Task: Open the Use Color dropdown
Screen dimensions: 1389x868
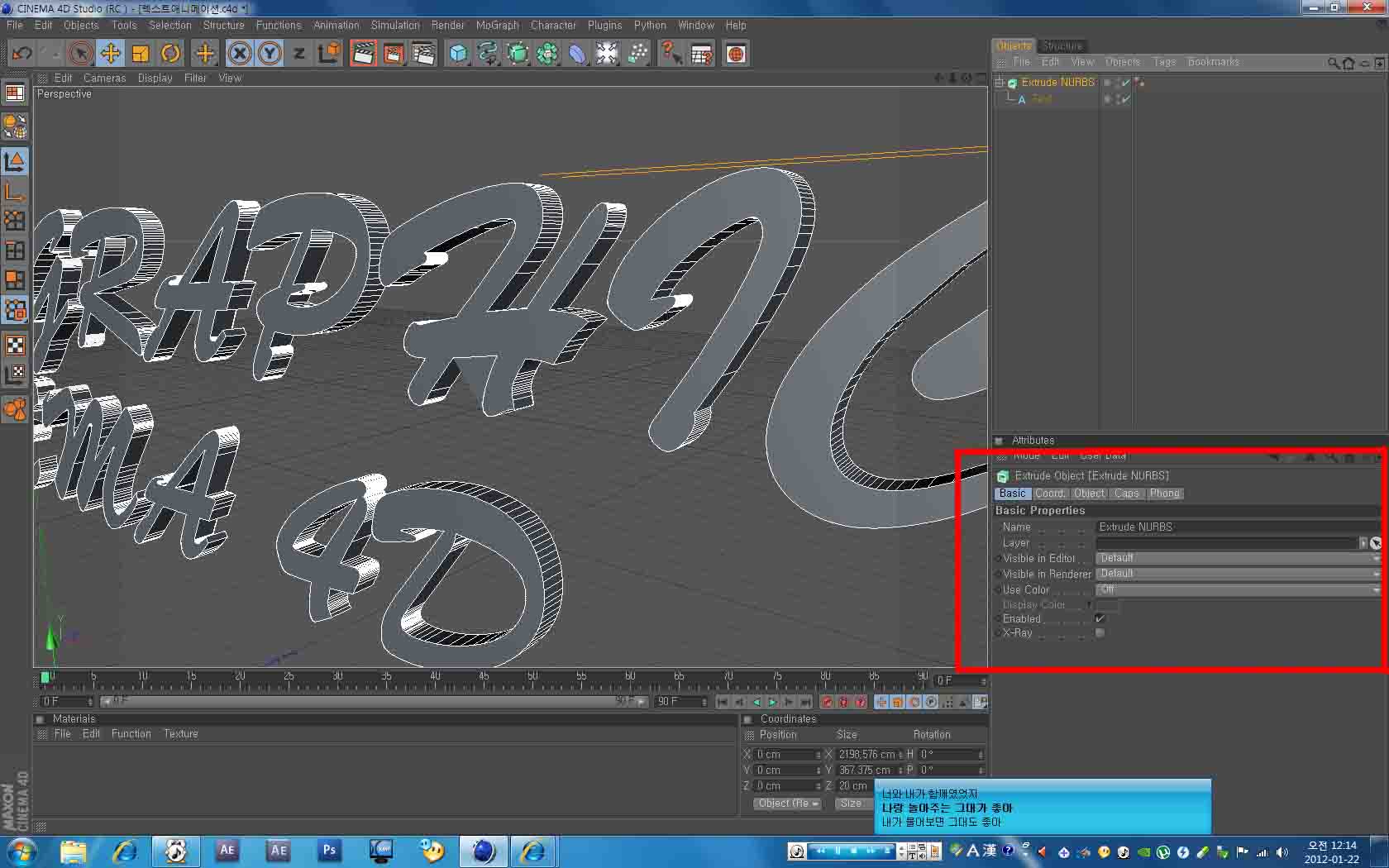Action: (1239, 589)
